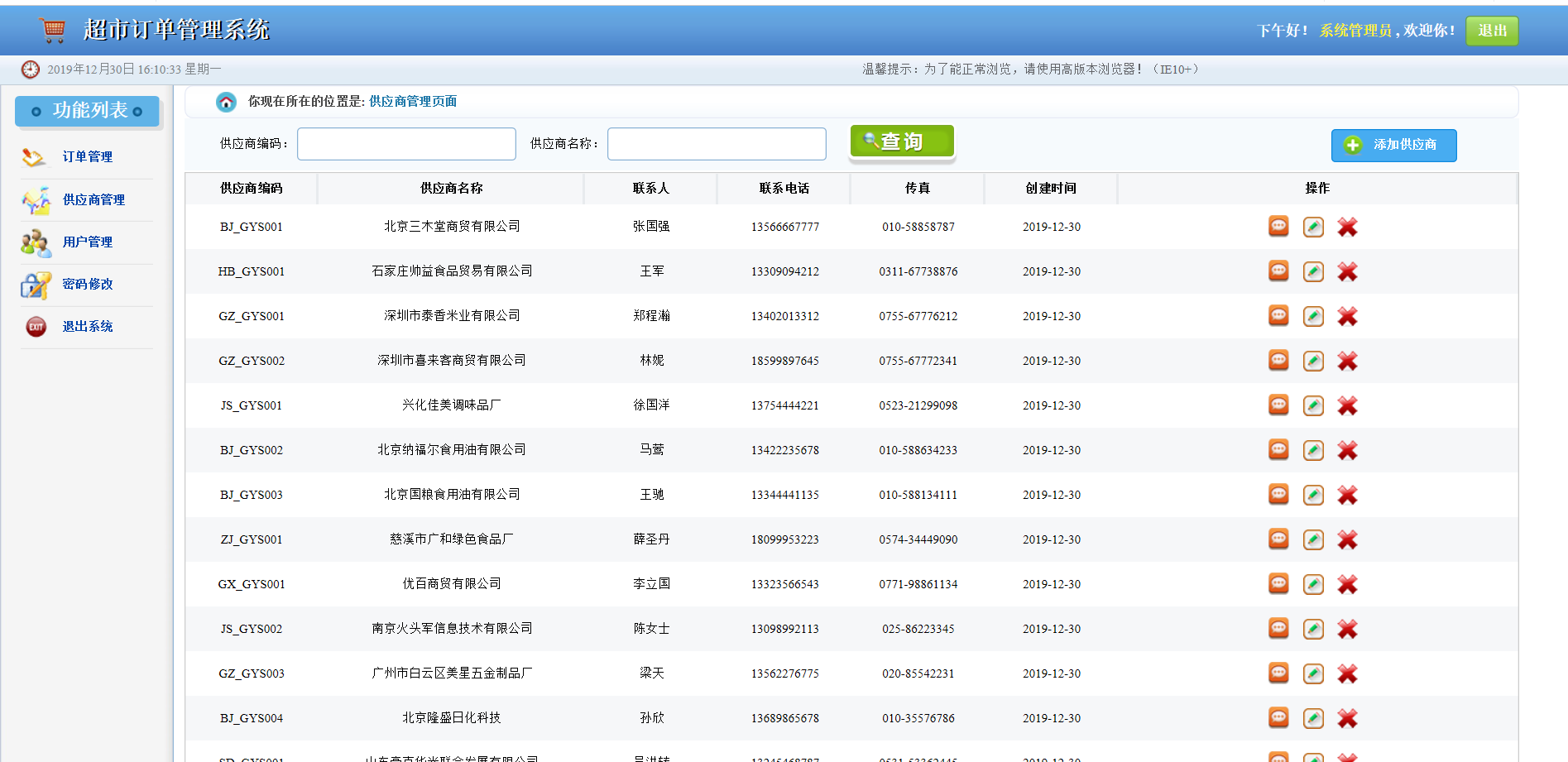Edit supplier JS_GYS002 record

click(1313, 629)
